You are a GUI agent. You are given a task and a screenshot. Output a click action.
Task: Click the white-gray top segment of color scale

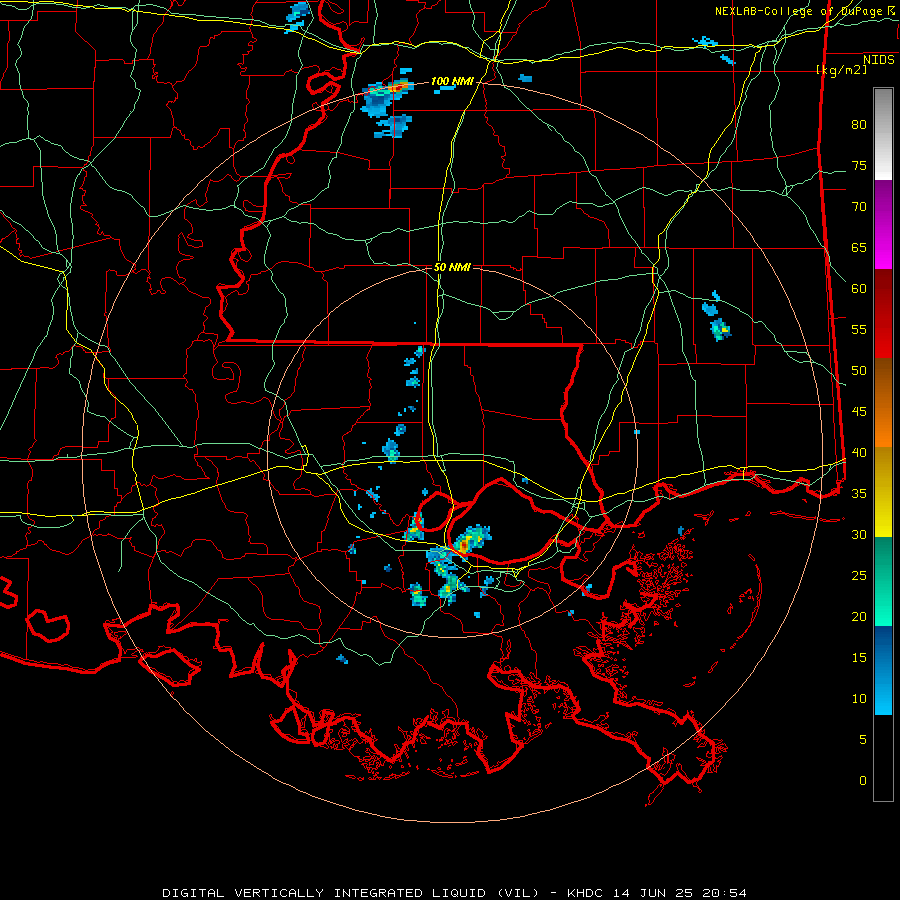coord(883,134)
